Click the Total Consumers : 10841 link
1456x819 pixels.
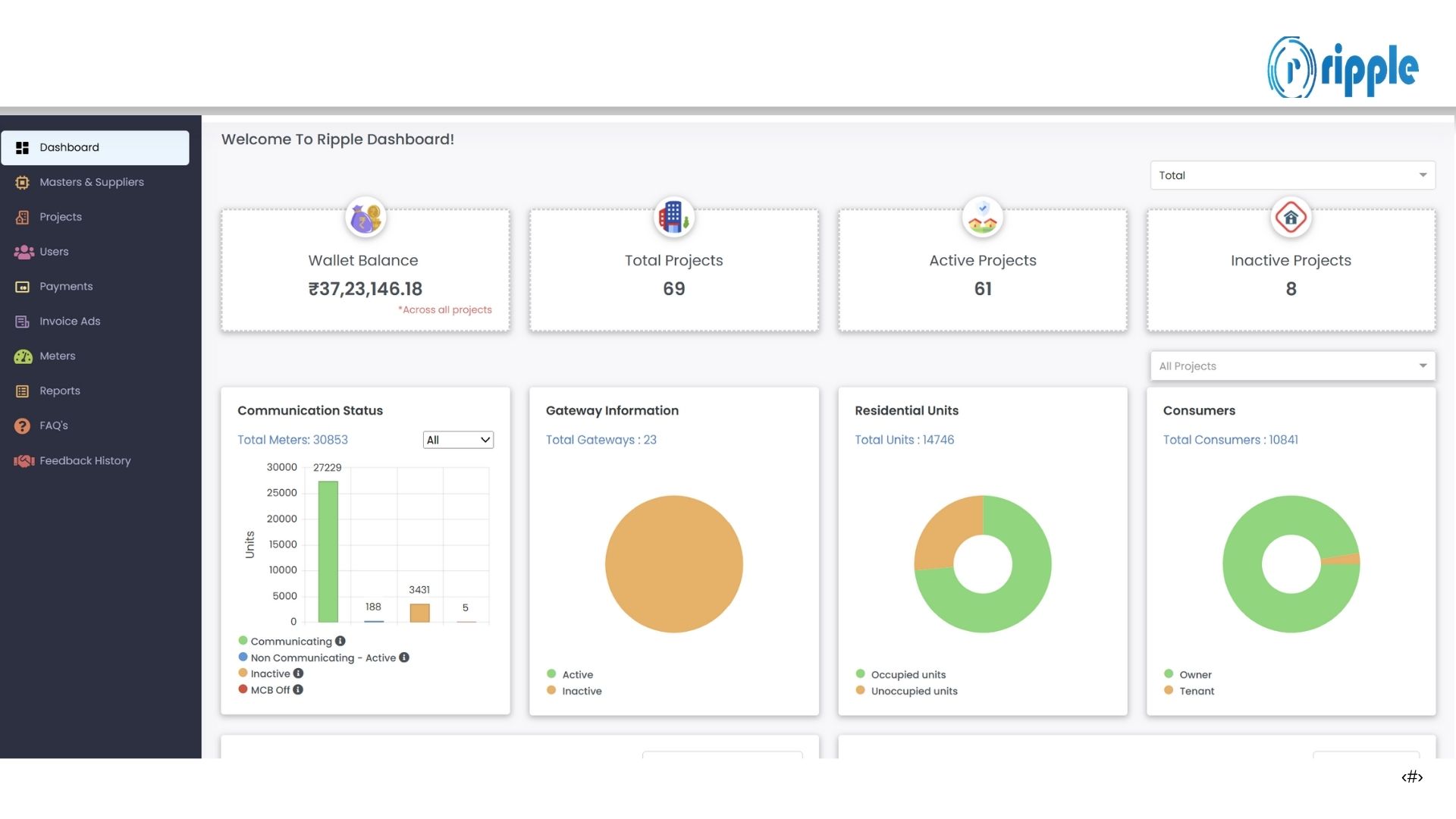1230,440
